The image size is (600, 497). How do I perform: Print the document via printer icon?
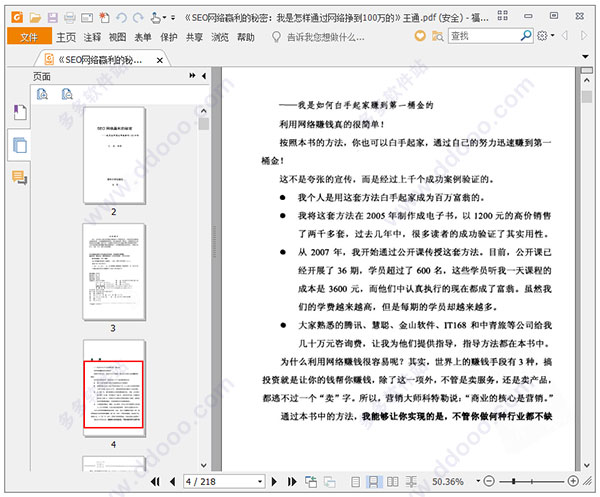(x=70, y=17)
